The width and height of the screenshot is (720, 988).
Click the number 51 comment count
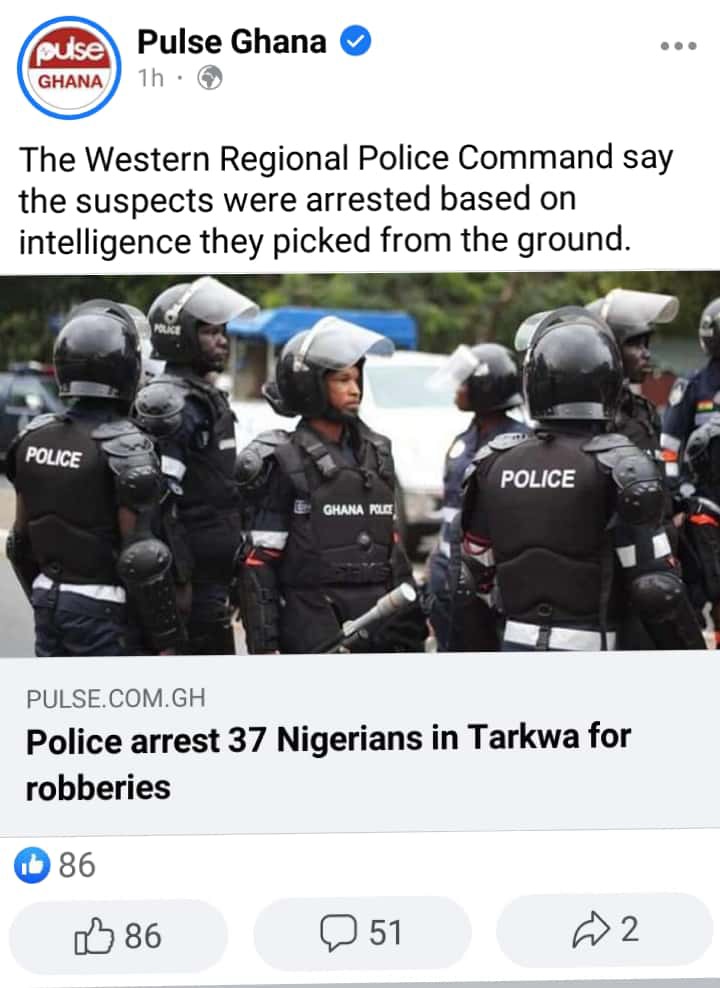click(386, 933)
